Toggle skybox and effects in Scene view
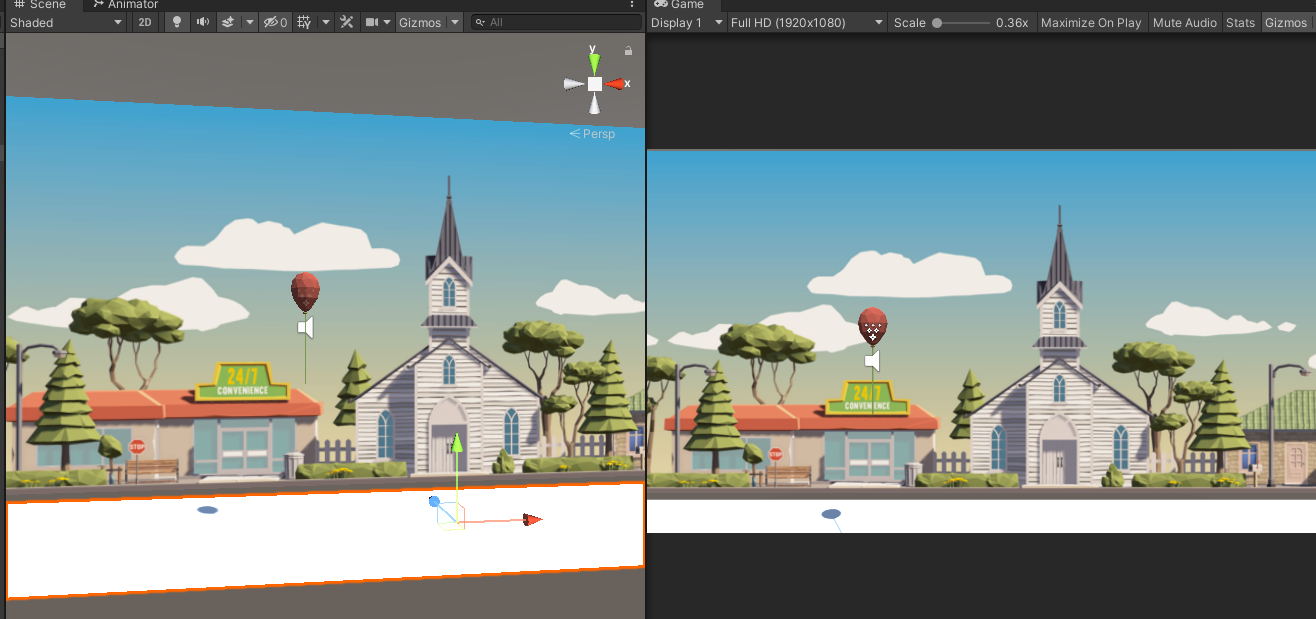 (x=228, y=22)
